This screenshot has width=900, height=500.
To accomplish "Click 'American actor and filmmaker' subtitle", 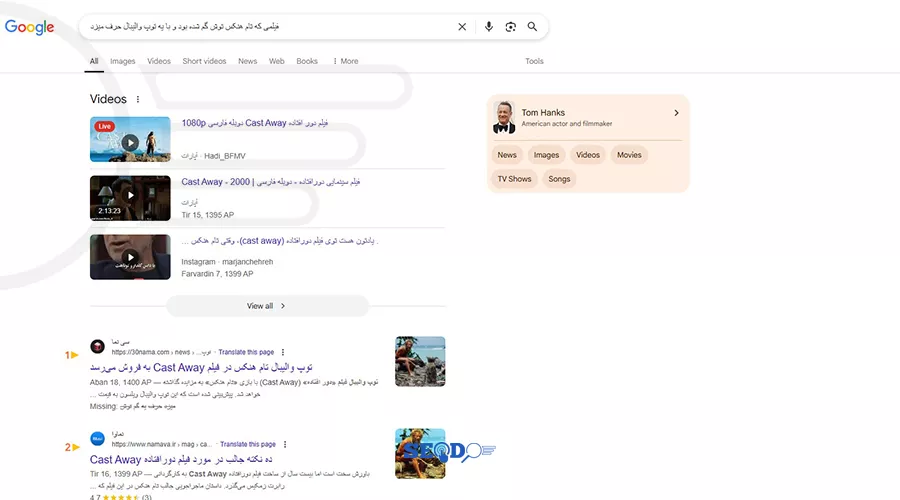I will point(567,124).
